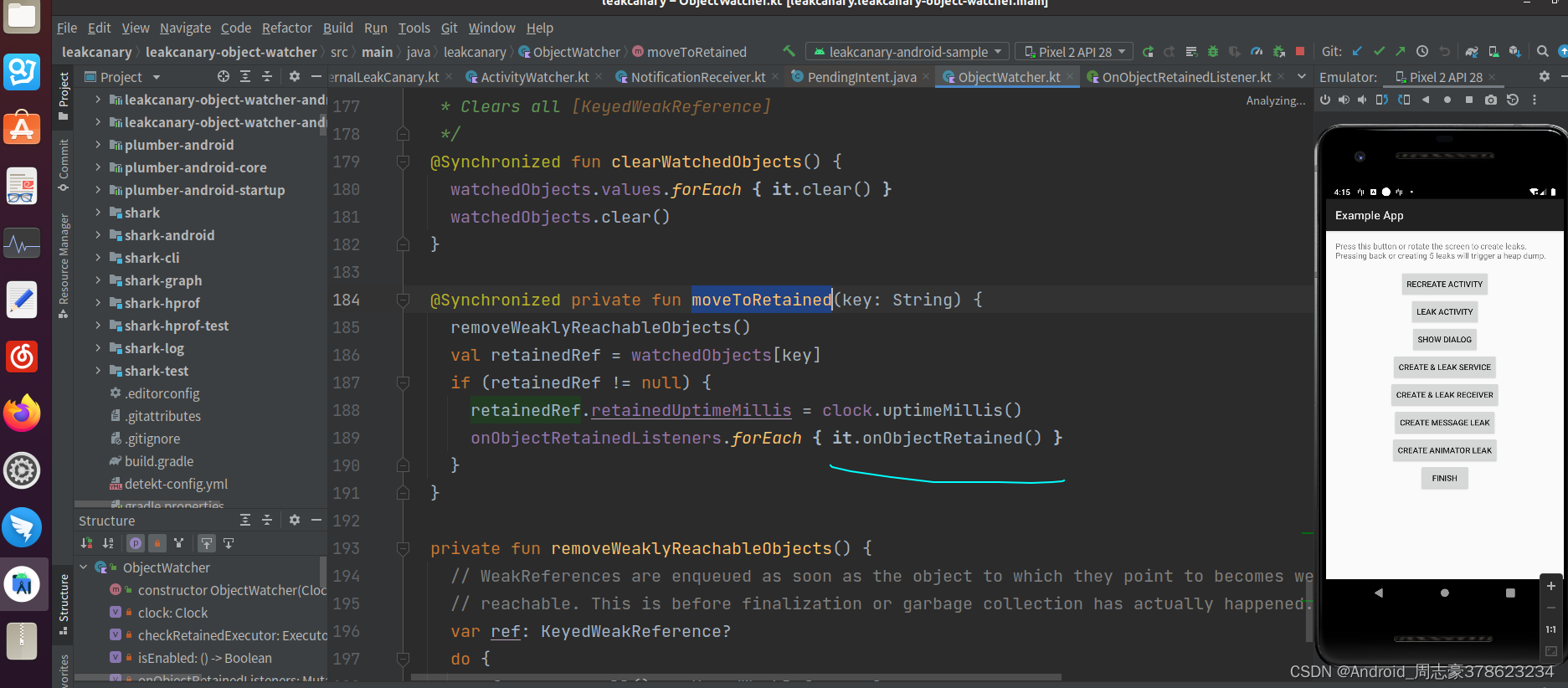The height and width of the screenshot is (688, 1568).
Task: Click Git commit green checkmark
Action: click(1379, 51)
